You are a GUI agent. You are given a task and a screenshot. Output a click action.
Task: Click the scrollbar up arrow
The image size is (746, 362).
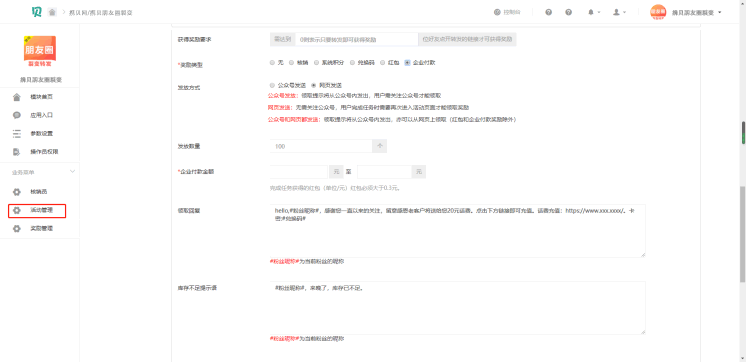(743, 3)
